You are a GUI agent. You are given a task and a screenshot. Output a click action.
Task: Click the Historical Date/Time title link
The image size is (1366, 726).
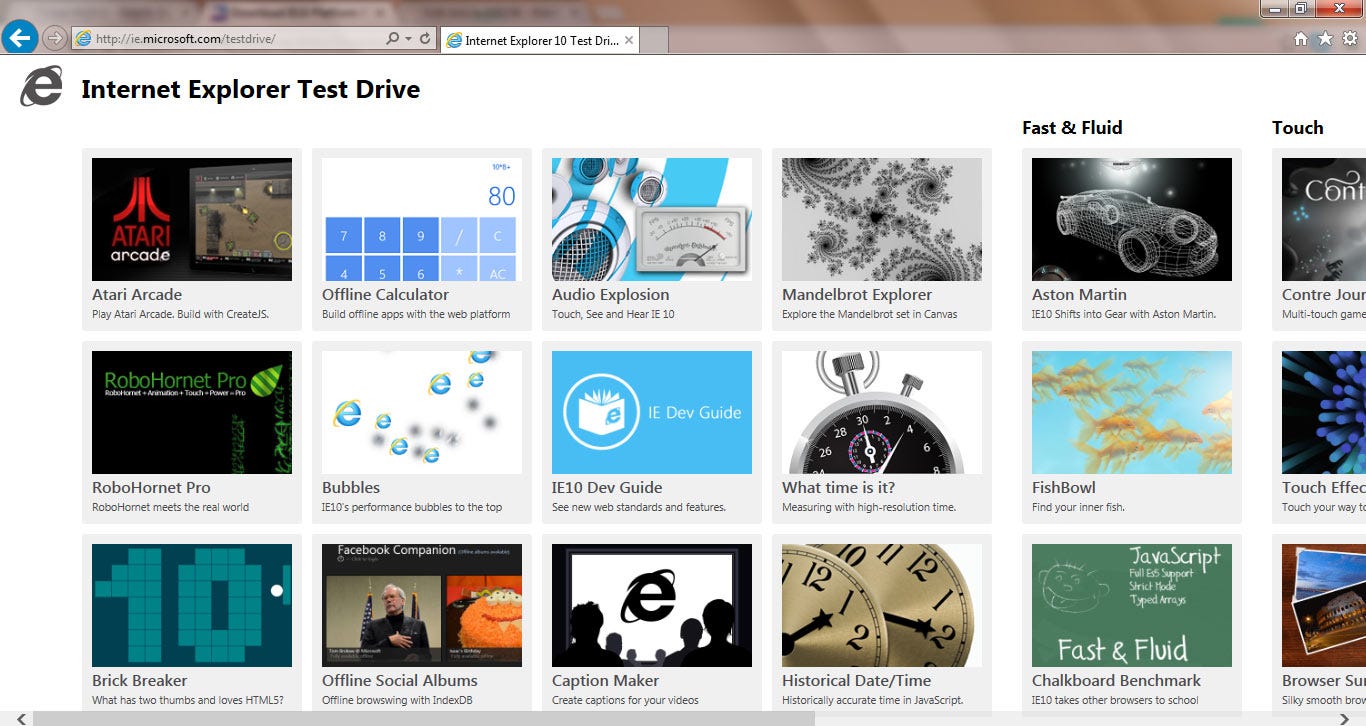[857, 681]
